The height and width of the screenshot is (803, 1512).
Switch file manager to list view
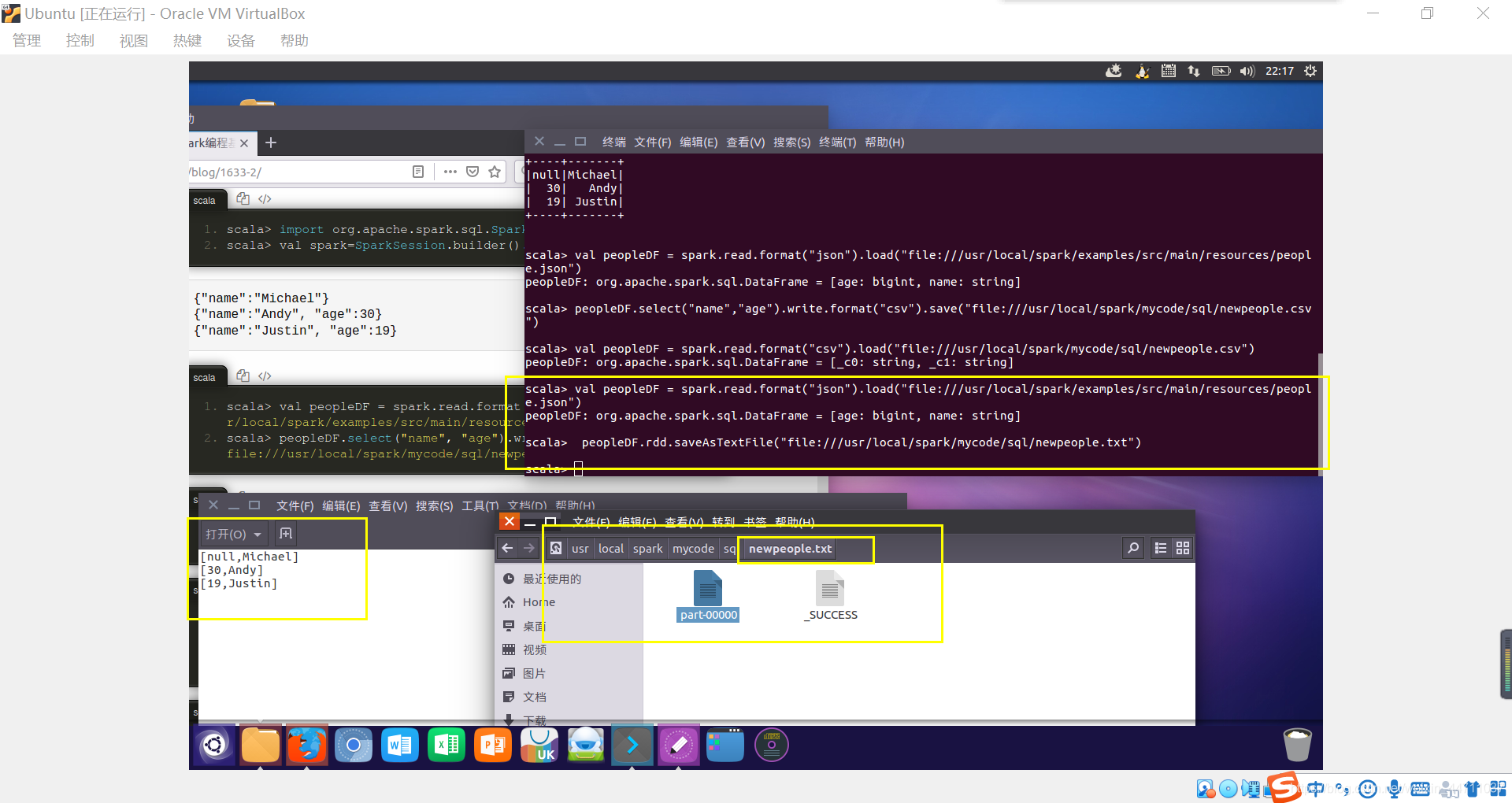(x=1160, y=548)
